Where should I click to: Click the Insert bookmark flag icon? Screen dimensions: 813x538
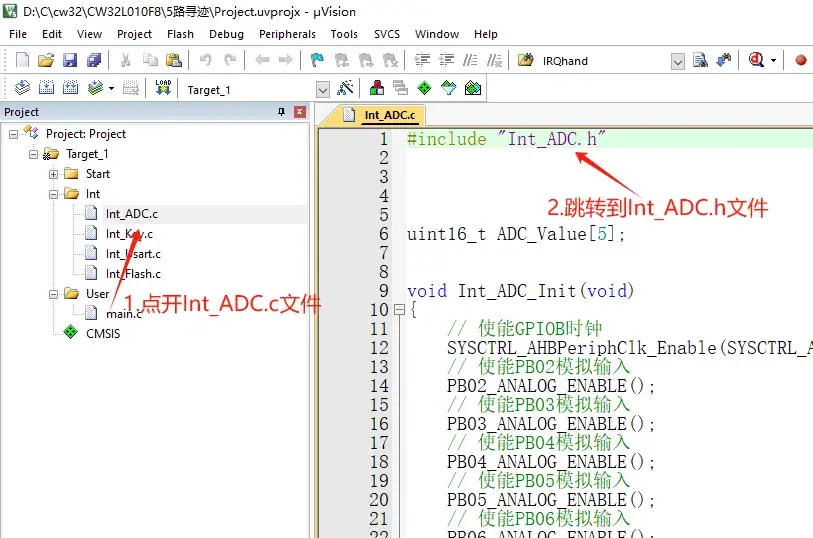(317, 61)
